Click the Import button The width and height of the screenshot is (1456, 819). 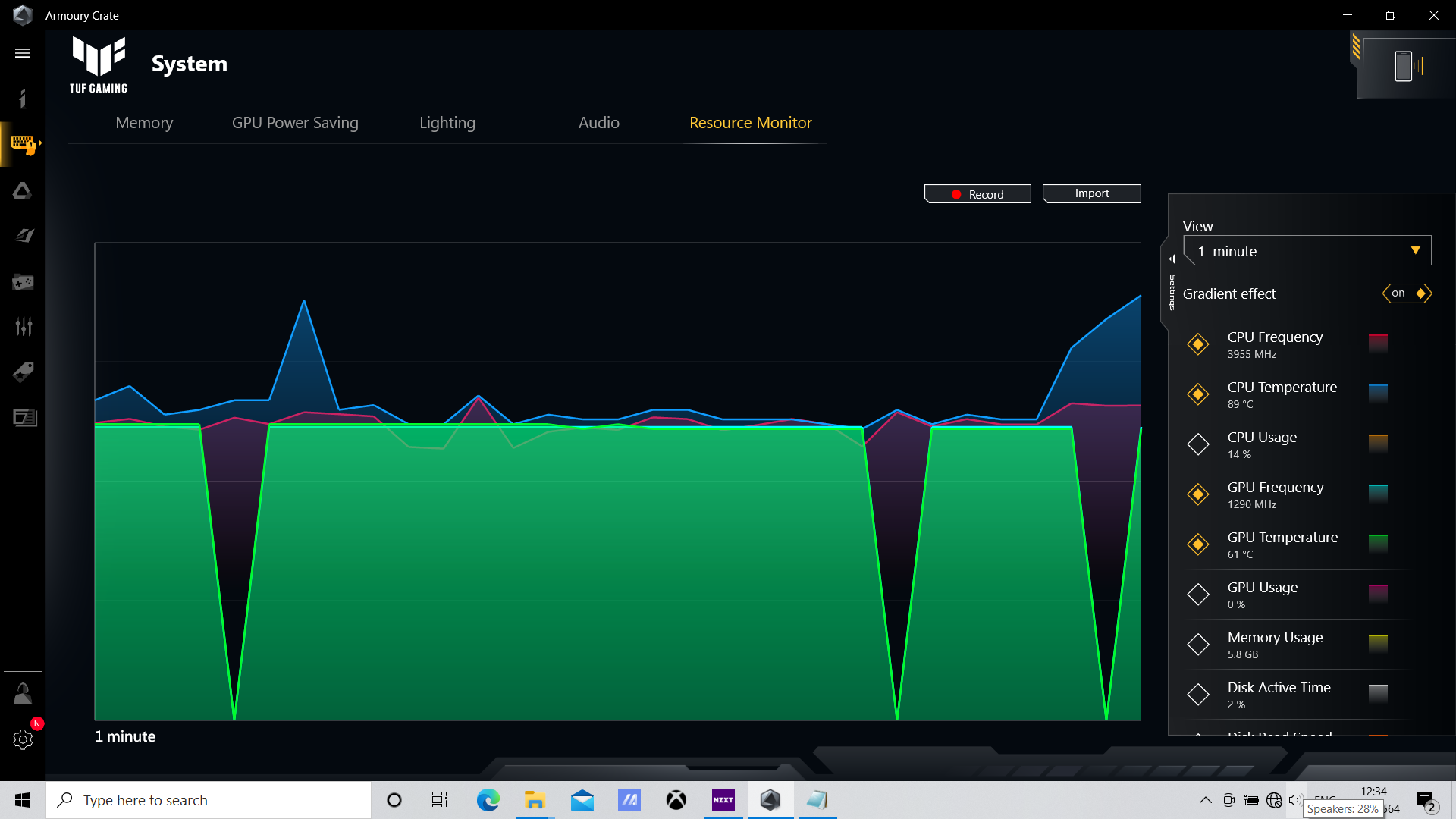pyautogui.click(x=1092, y=193)
